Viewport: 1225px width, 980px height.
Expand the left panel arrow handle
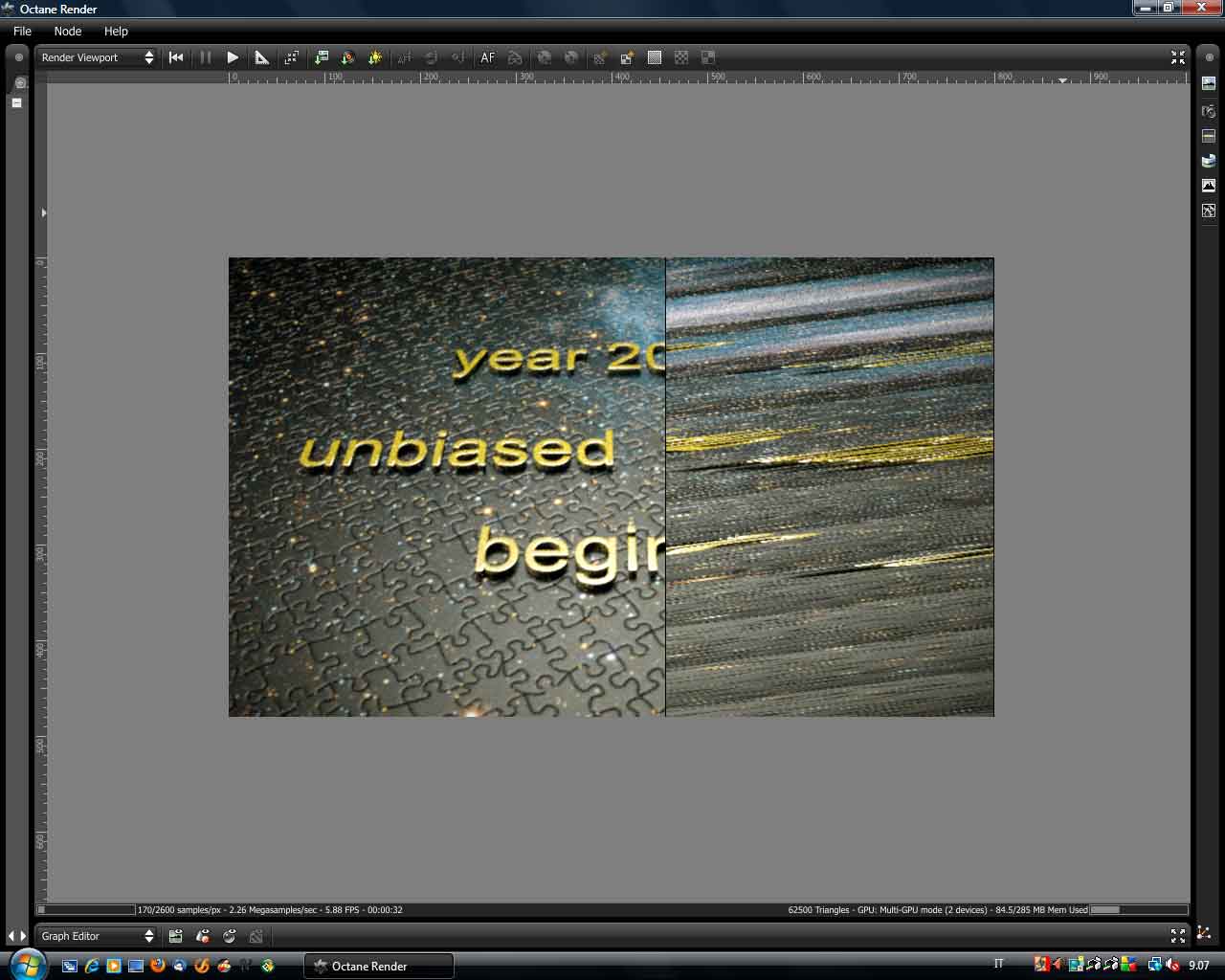click(x=43, y=212)
